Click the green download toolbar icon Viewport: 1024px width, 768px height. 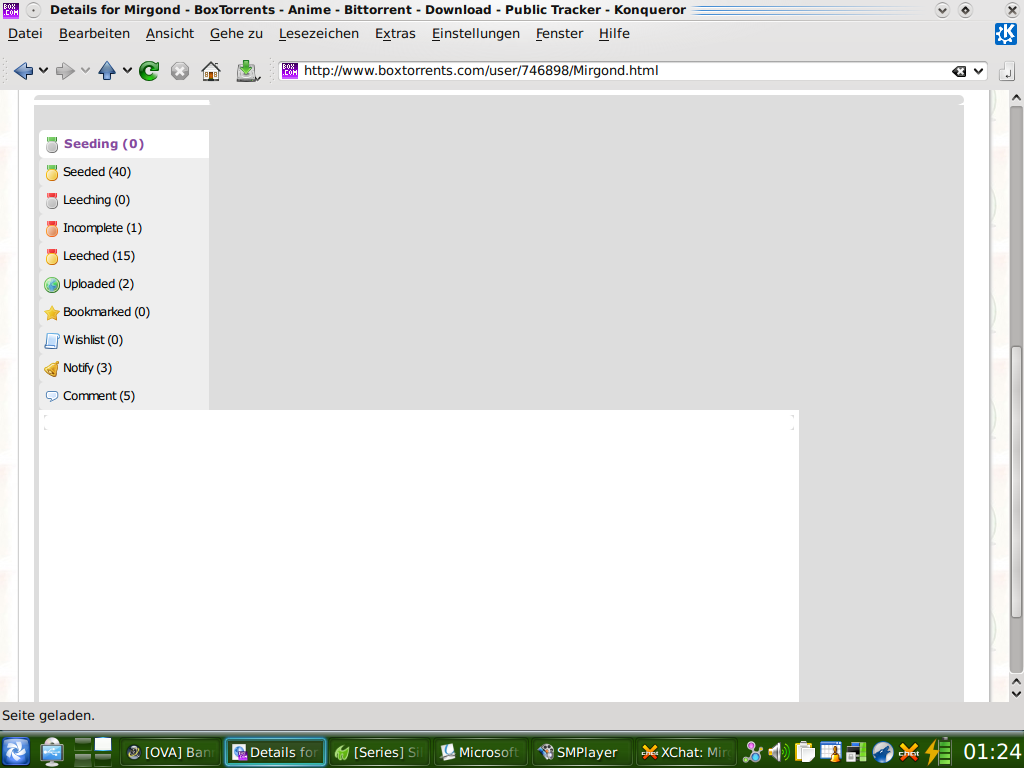(x=247, y=71)
